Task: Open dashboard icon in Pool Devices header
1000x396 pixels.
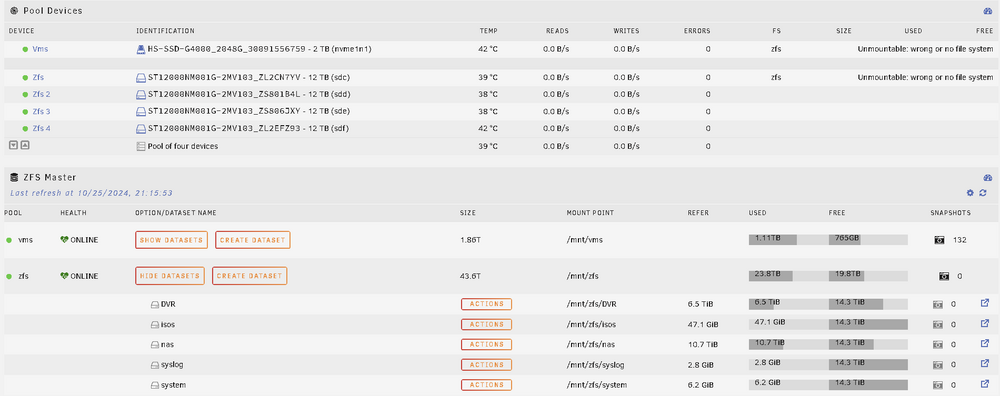Action: point(988,11)
